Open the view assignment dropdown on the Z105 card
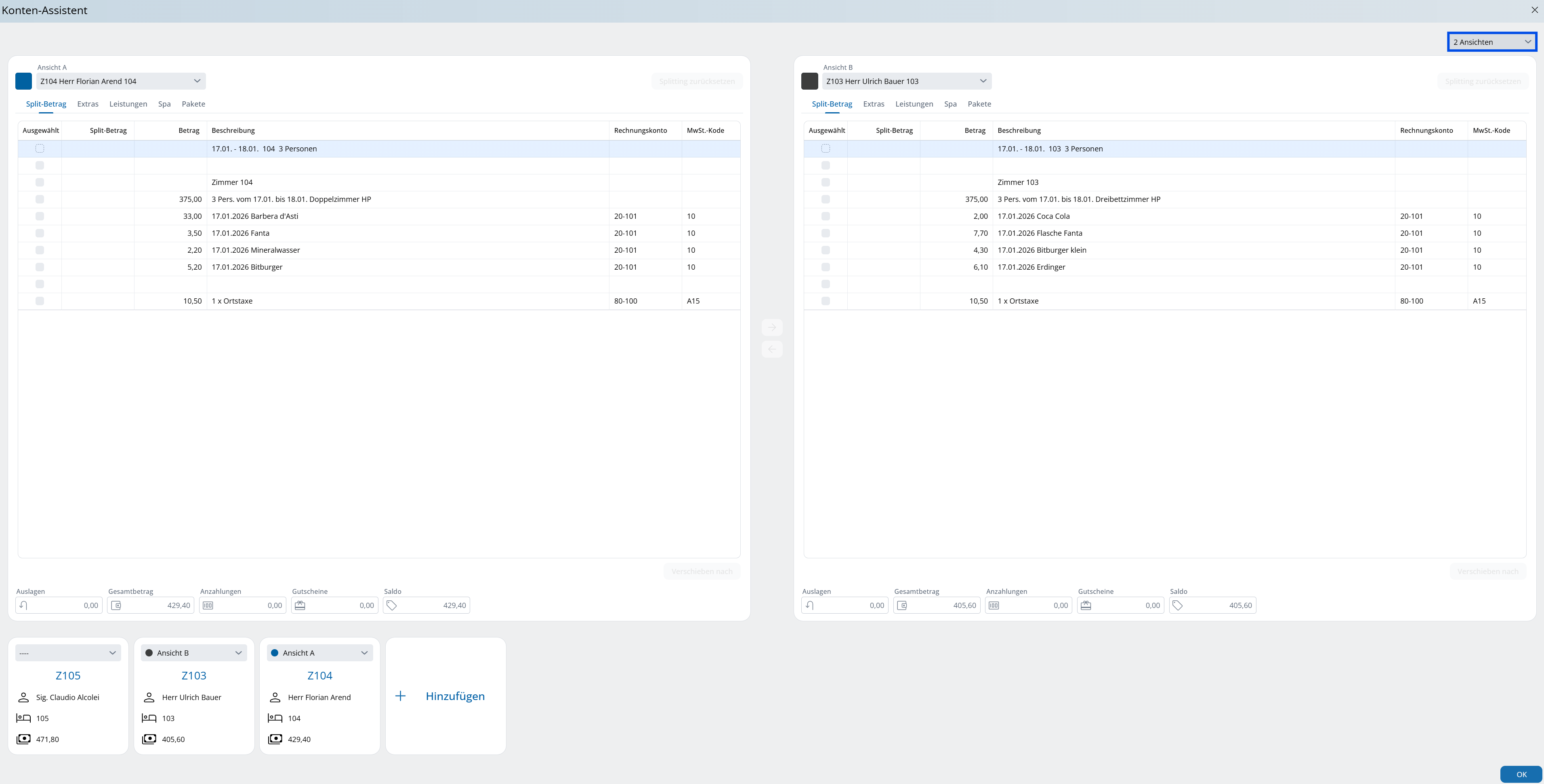The height and width of the screenshot is (784, 1544). [68, 653]
